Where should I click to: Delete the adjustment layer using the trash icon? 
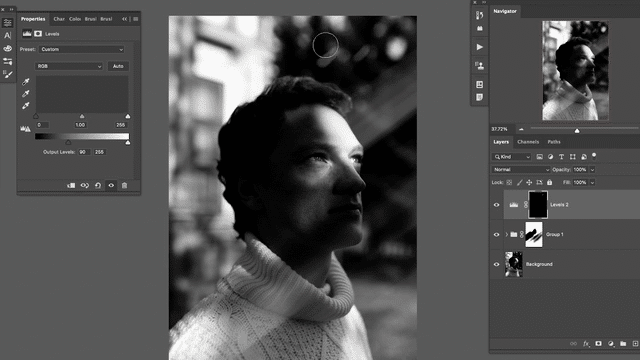(x=124, y=185)
